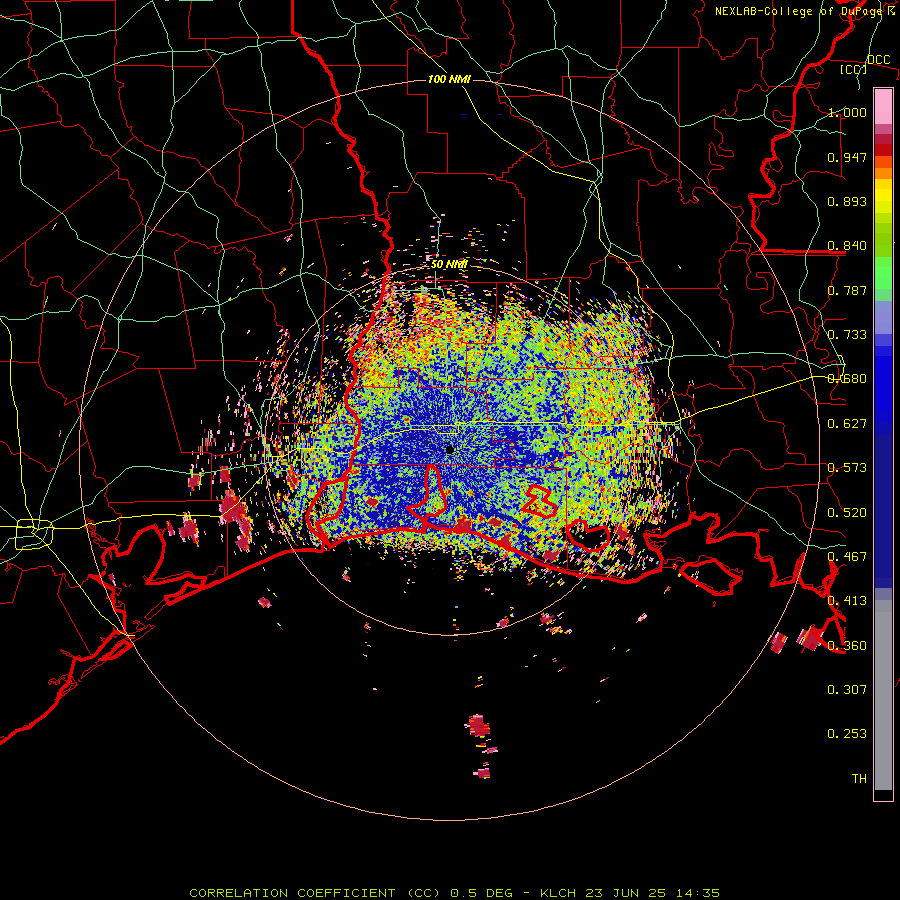
Task: Click the [CC] units label above the scale
Action: tap(854, 69)
